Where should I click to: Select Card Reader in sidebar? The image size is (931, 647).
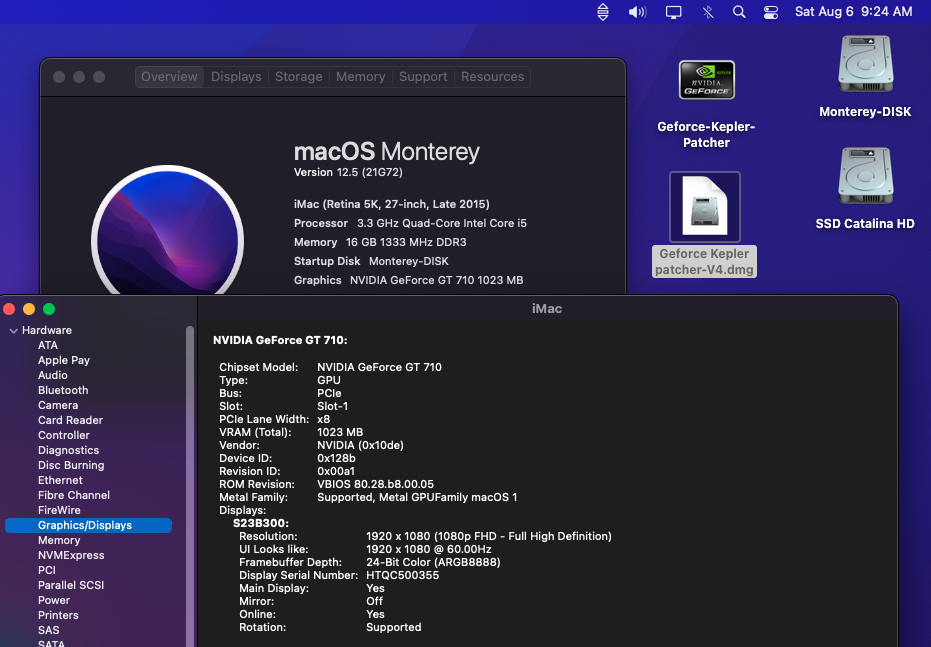[x=70, y=420]
